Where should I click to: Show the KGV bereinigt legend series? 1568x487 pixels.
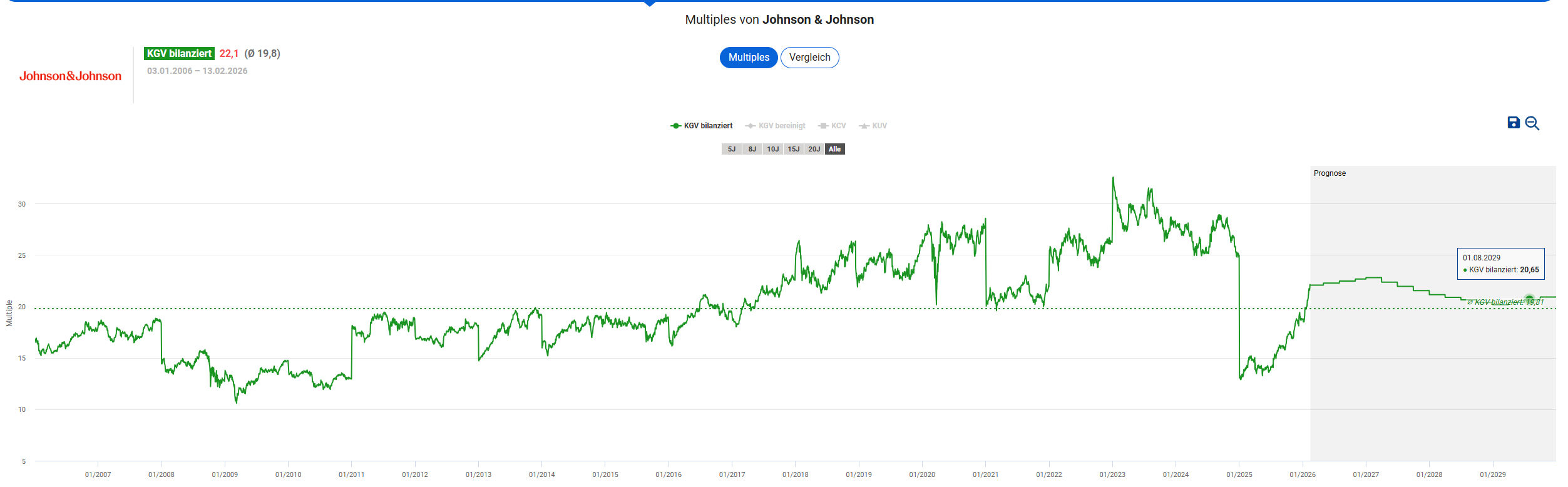776,126
